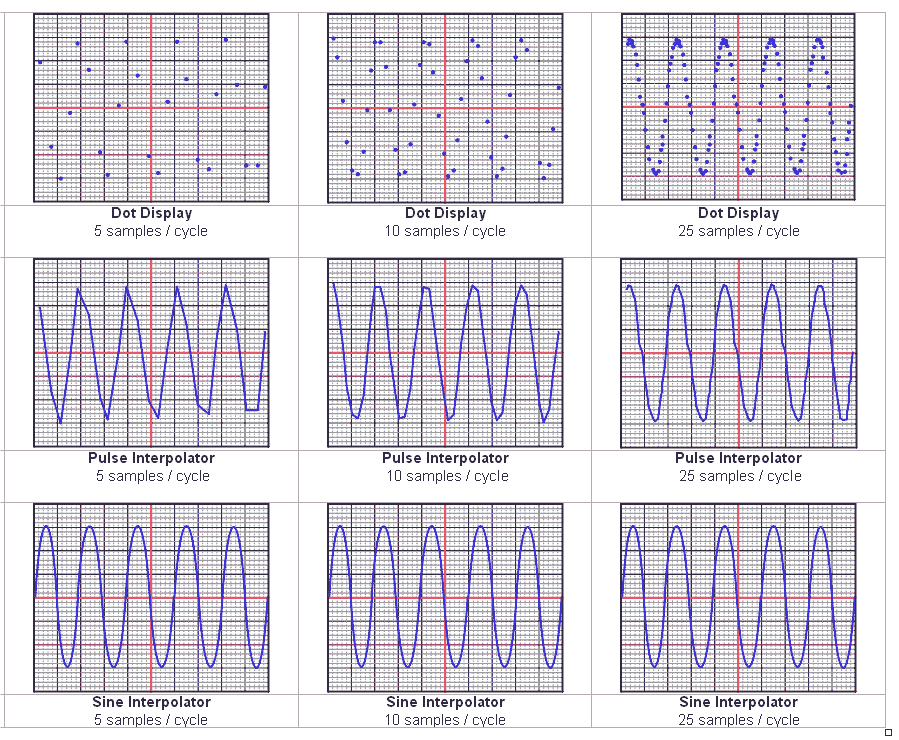Select the Sine Interpolator 10 samples waveform
This screenshot has height=740, width=899.
[x=445, y=597]
